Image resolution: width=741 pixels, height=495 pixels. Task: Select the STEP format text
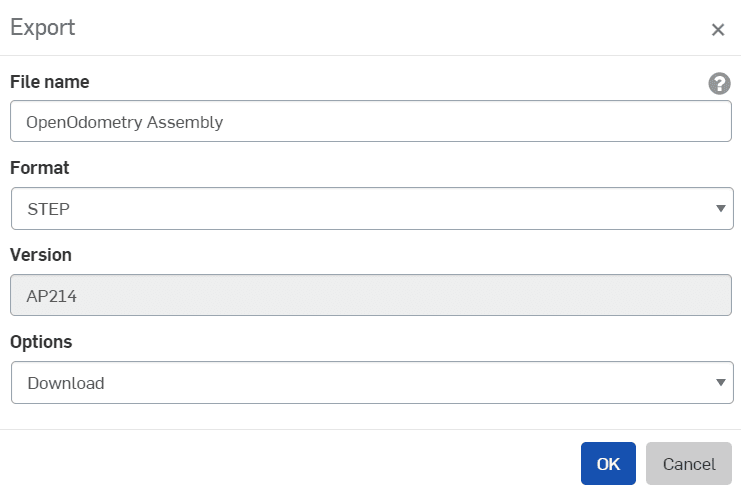tap(49, 210)
